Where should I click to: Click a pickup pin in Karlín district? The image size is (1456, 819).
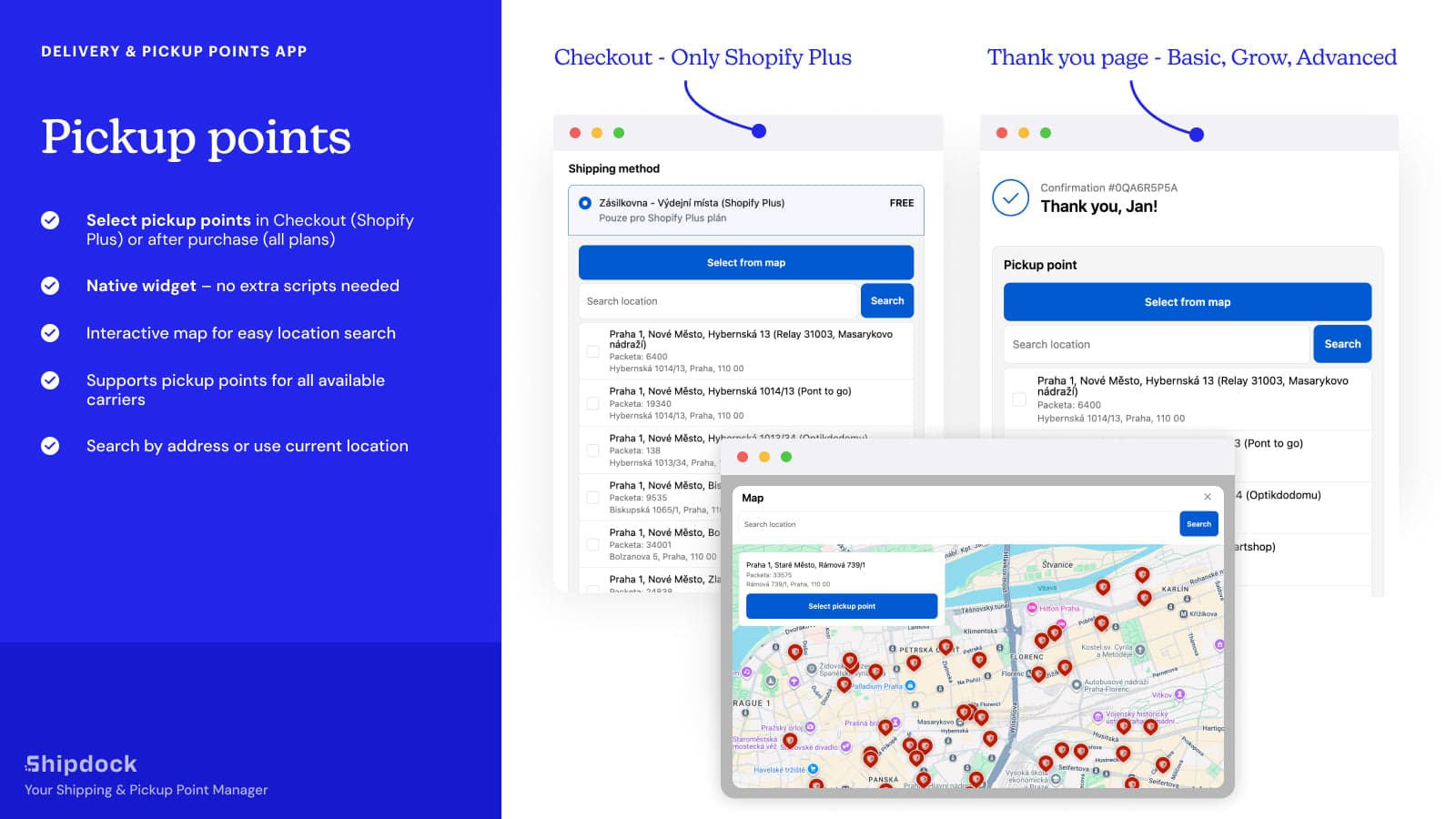(1144, 596)
